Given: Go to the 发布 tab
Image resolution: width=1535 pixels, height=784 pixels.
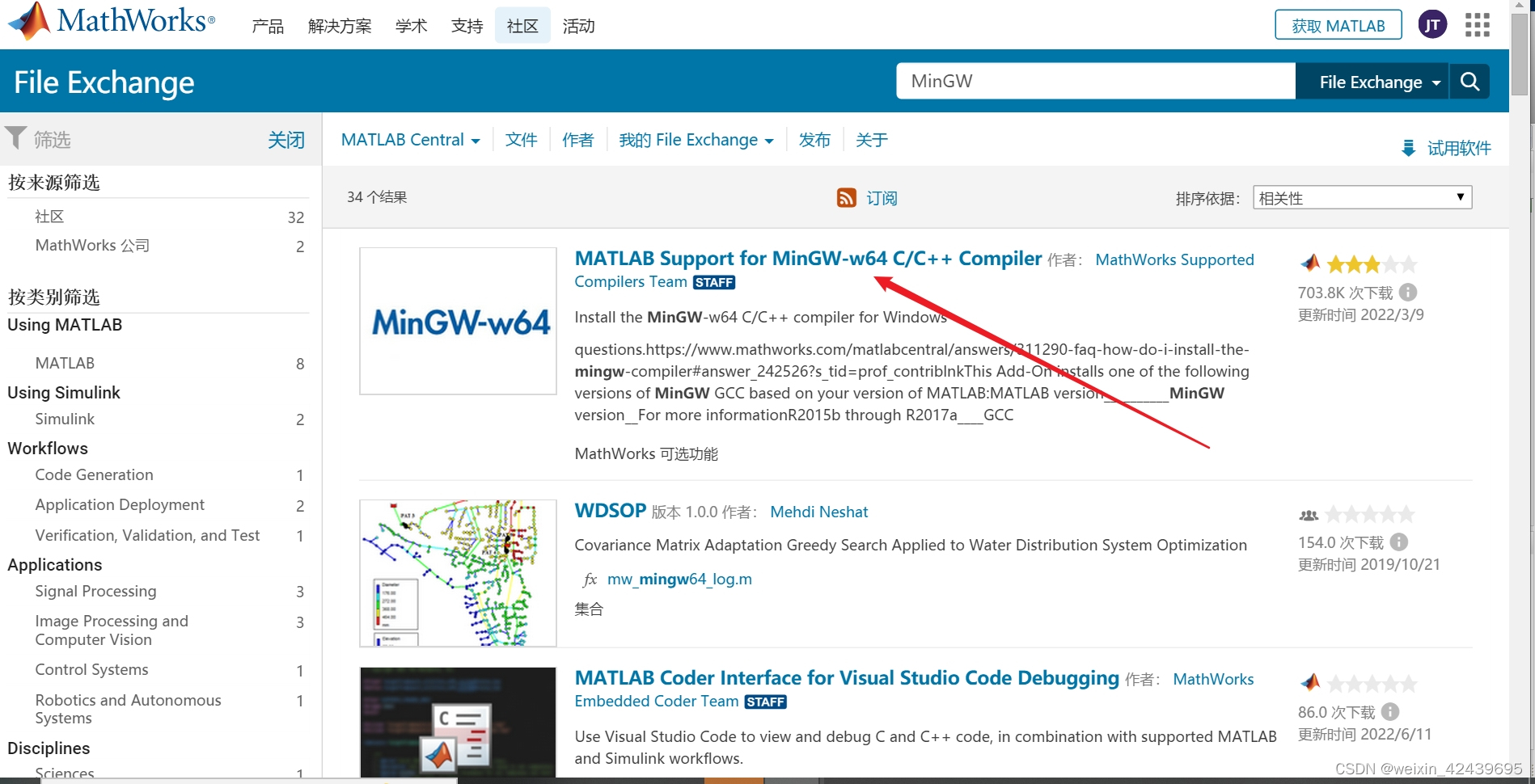Looking at the screenshot, I should [x=814, y=140].
